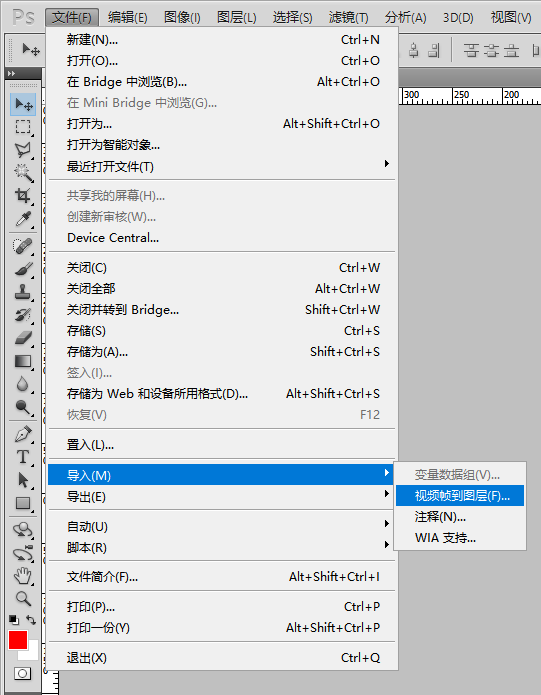The image size is (541, 695).
Task: Choose 打印一份(Y) menu item
Action: [x=222, y=628]
